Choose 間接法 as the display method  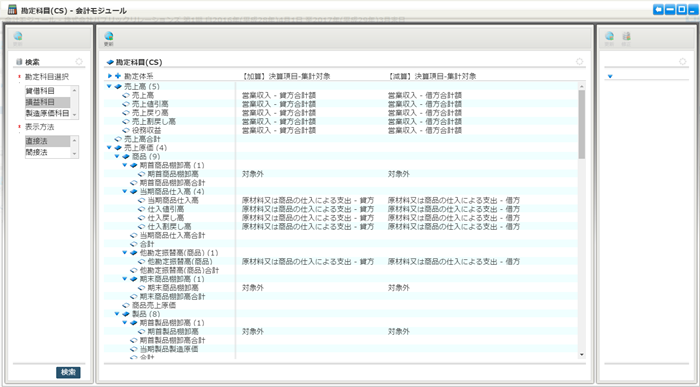(47, 152)
